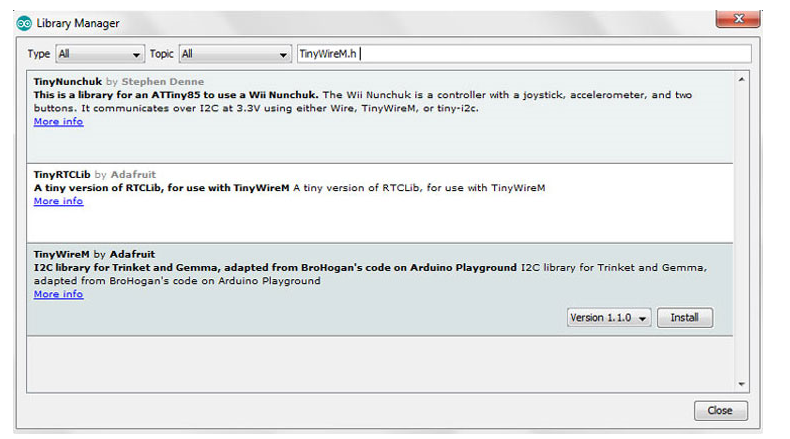The width and height of the screenshot is (790, 439).
Task: Click the vertical scrollbar track
Action: point(741,230)
